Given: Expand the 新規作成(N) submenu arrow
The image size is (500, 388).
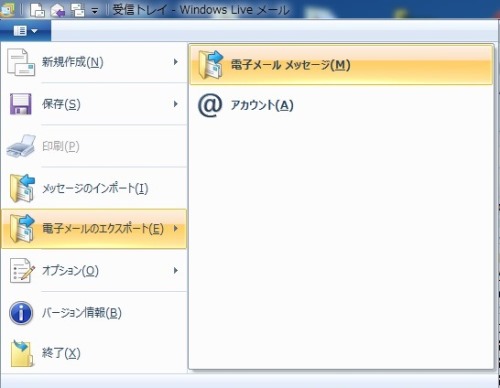Looking at the screenshot, I should click(x=176, y=62).
